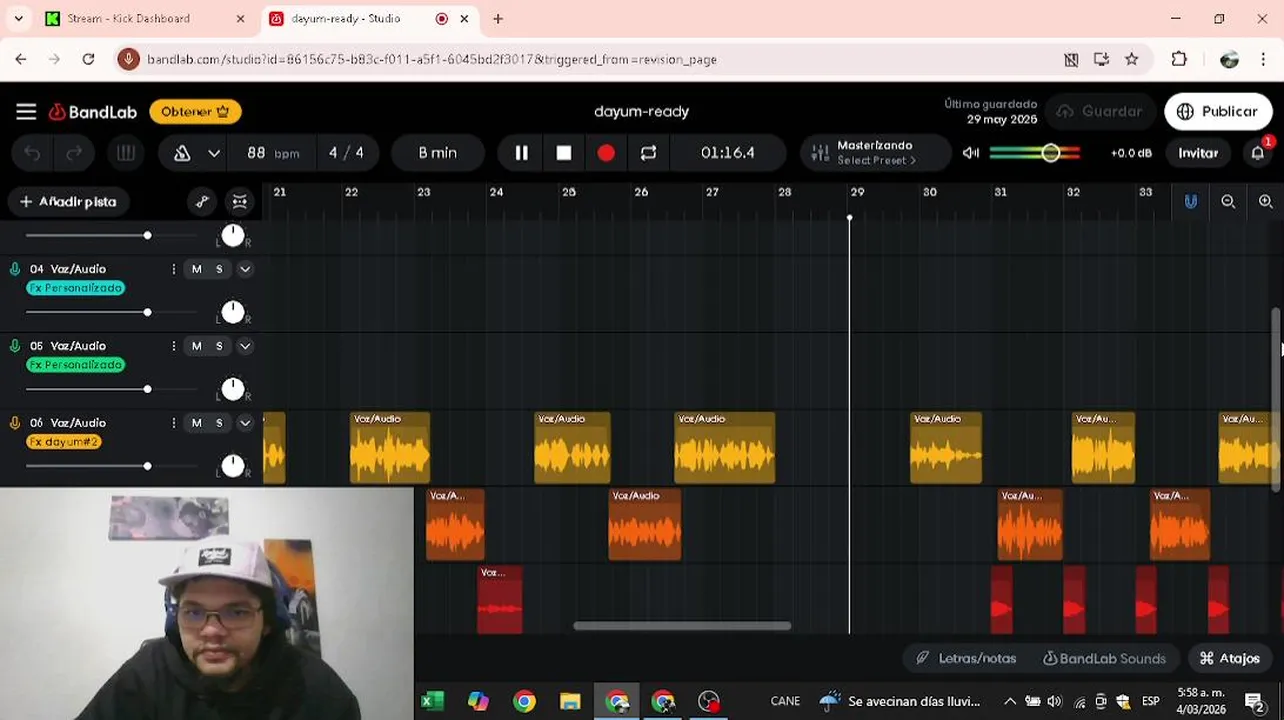Screen dimensions: 1284x720
Task: Click the redo arrow icon
Action: (x=74, y=153)
